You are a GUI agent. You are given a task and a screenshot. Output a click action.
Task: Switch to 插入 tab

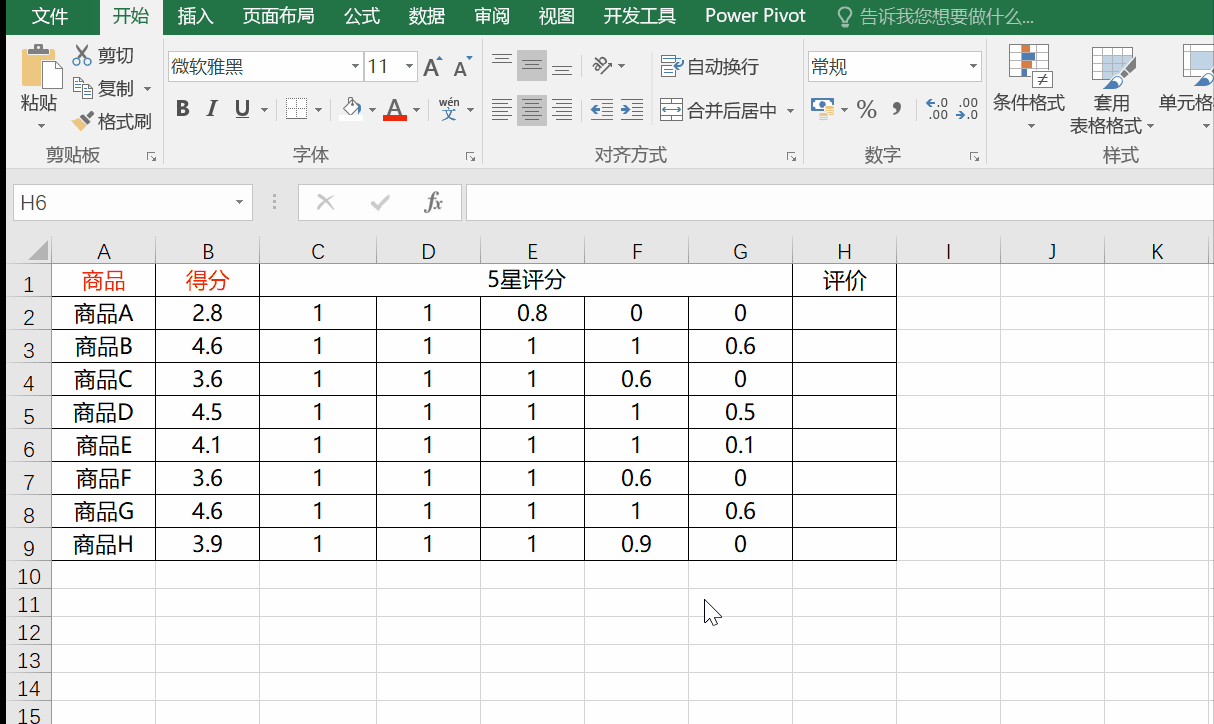pyautogui.click(x=195, y=16)
